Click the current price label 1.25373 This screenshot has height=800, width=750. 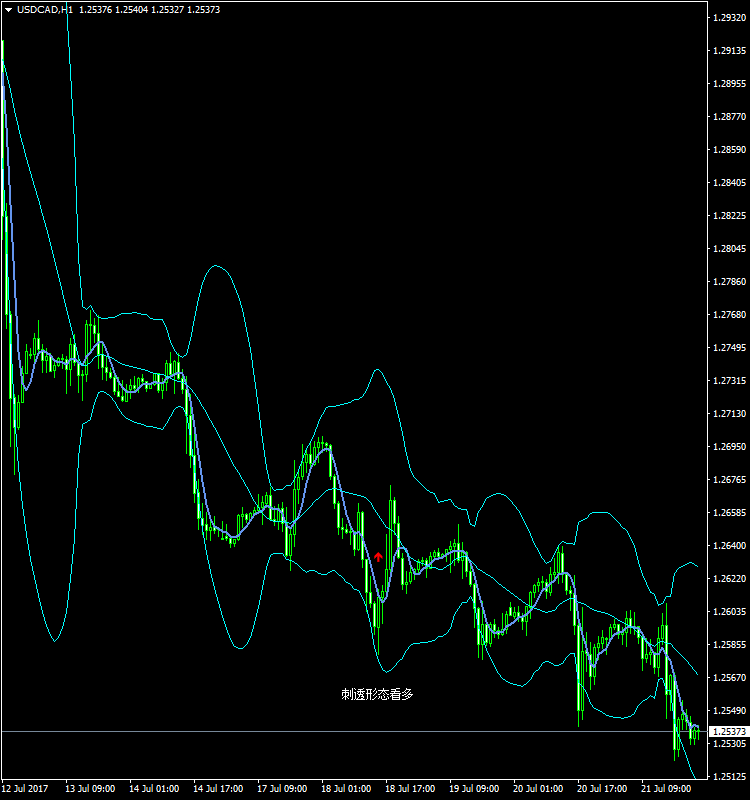(729, 732)
